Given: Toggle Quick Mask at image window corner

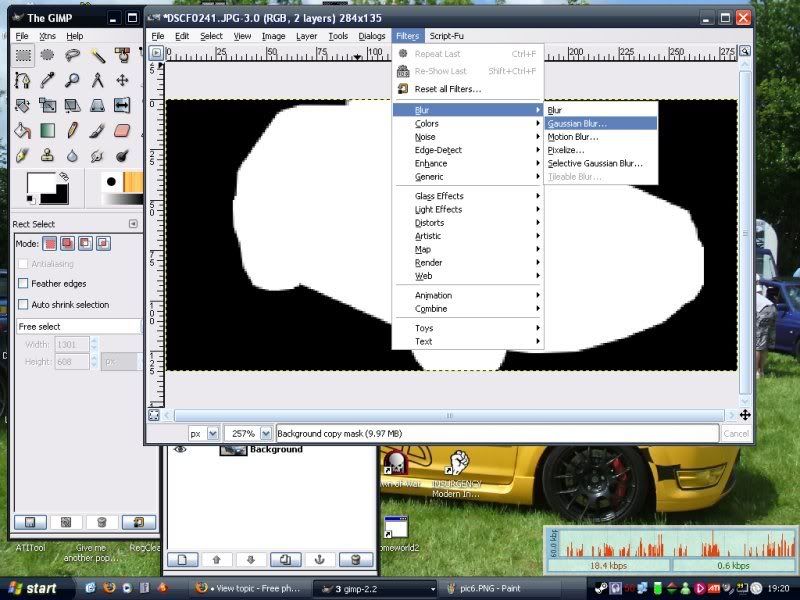Looking at the screenshot, I should click(x=154, y=415).
